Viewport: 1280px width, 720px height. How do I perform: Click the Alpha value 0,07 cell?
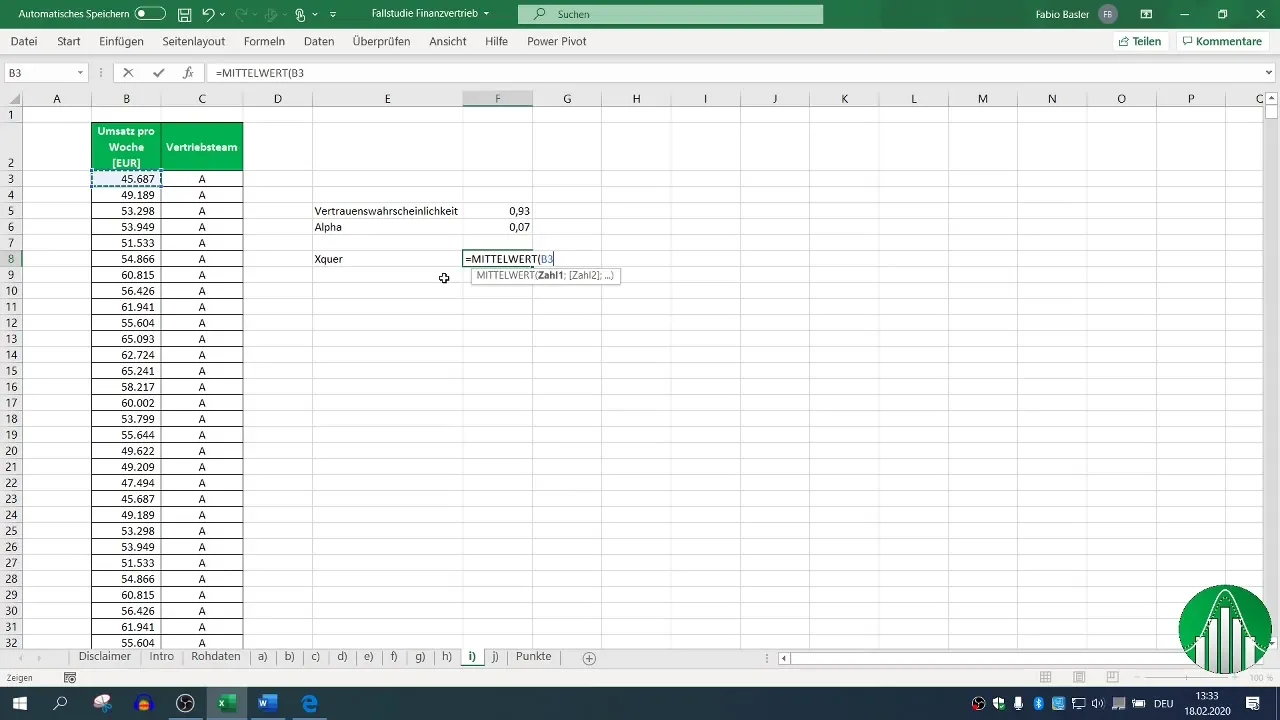pyautogui.click(x=497, y=227)
